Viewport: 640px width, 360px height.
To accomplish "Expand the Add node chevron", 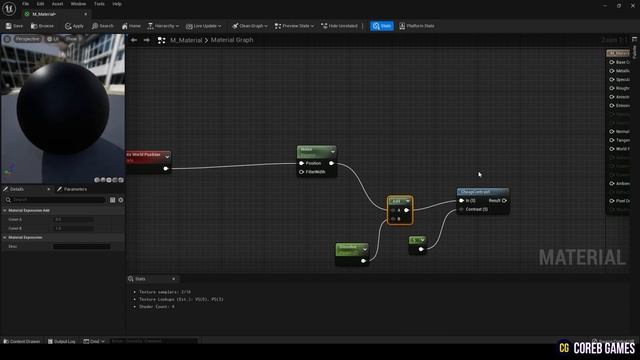I will [x=407, y=201].
